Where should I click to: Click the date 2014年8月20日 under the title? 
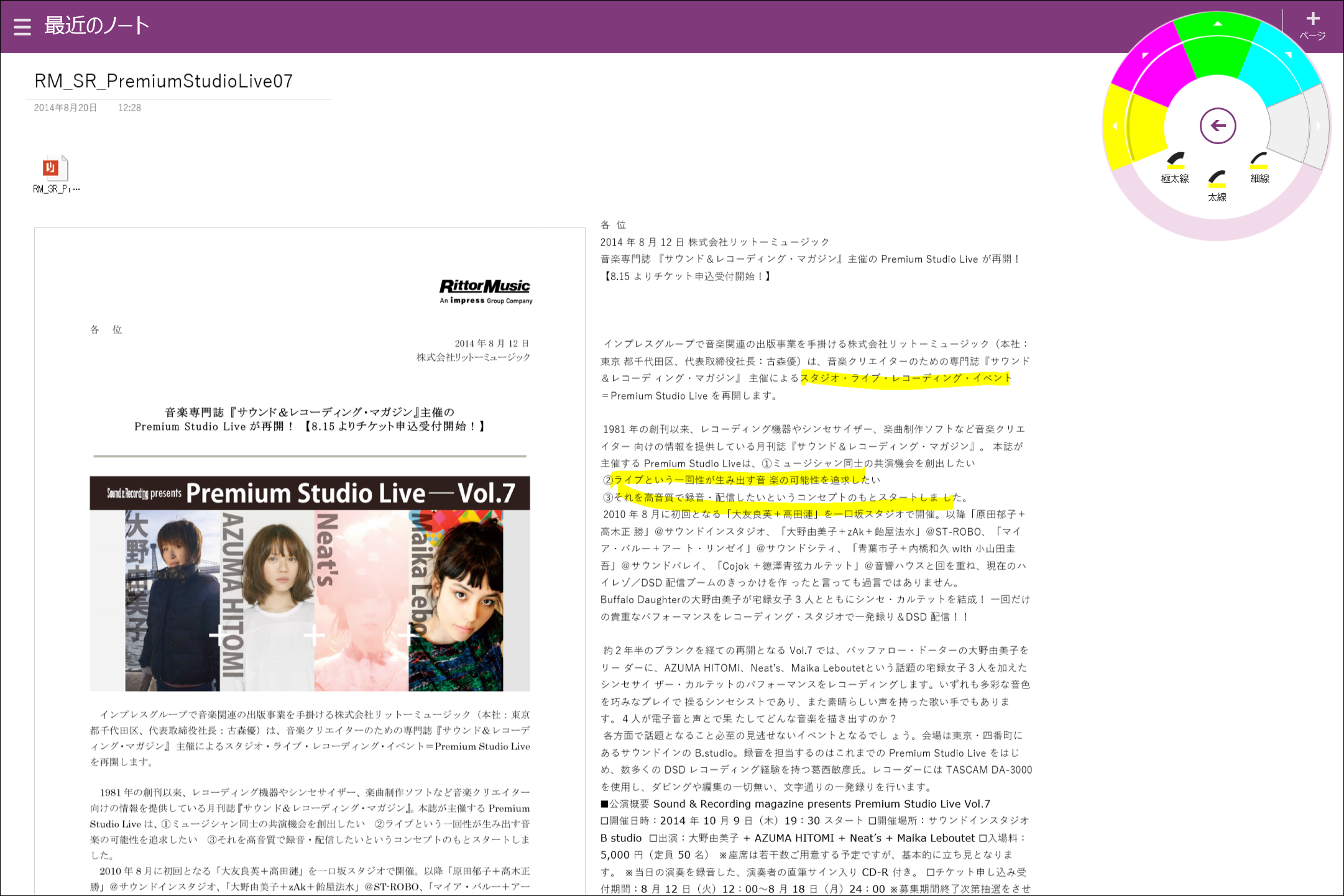65,107
